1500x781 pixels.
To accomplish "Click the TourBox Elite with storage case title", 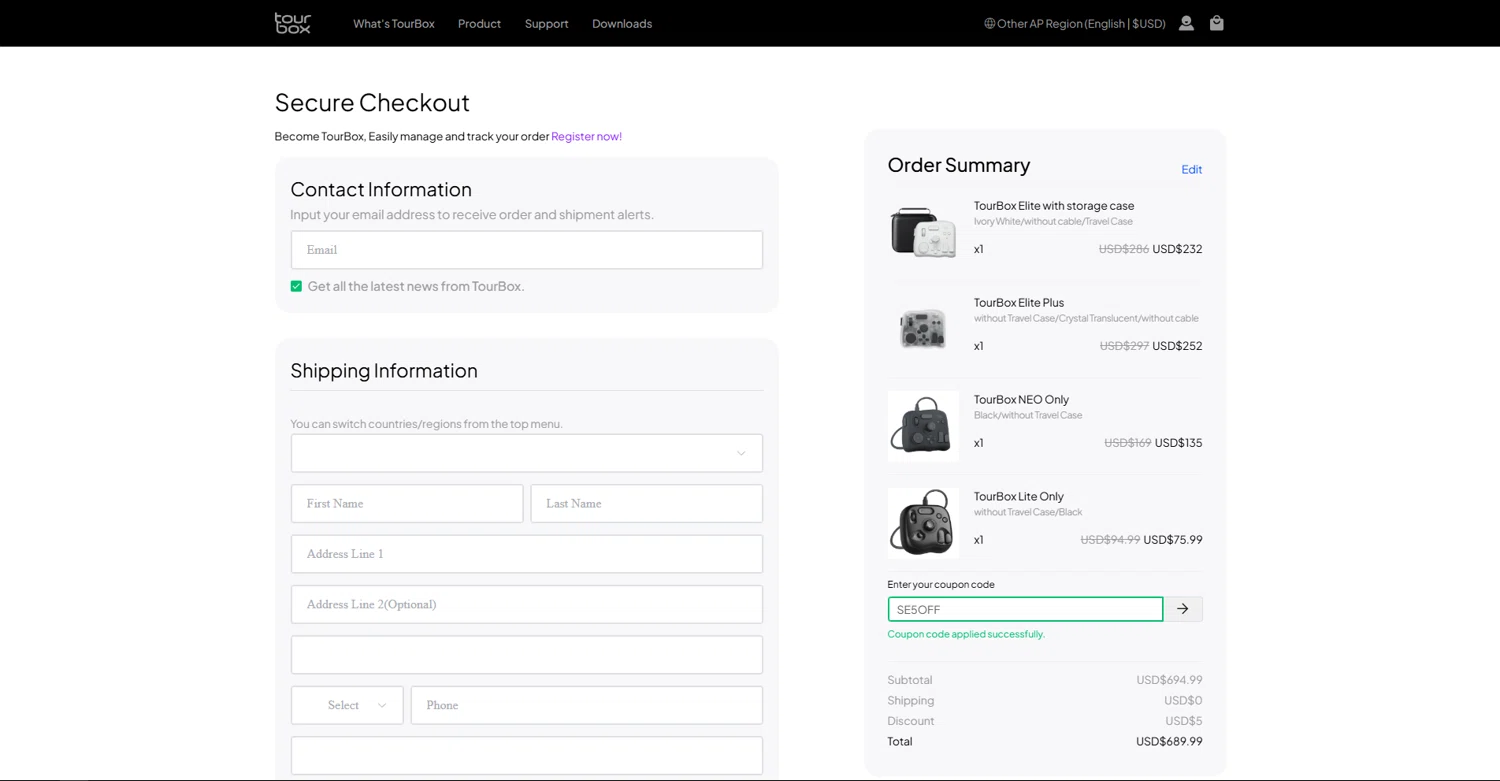I will click(1054, 206).
